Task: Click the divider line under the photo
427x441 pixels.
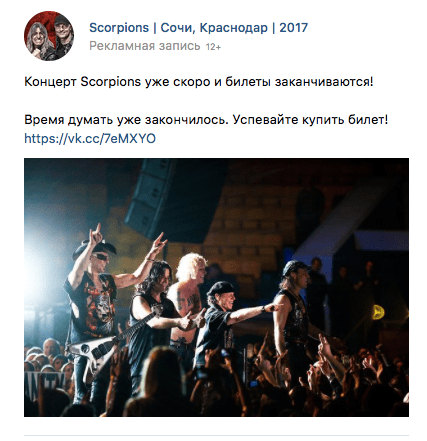Action: point(216,435)
